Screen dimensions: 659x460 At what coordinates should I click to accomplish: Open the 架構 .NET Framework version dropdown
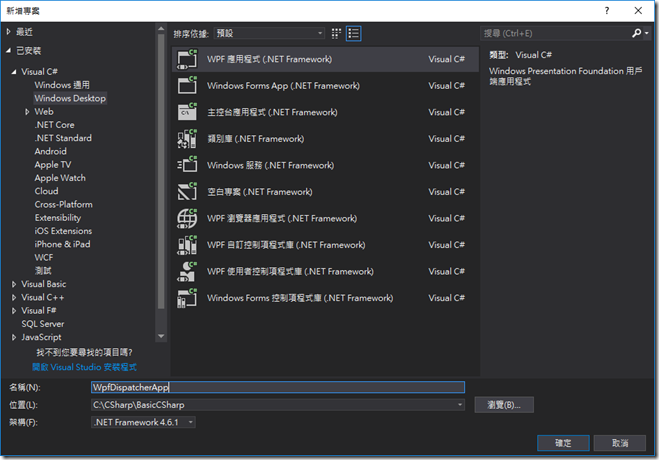tap(143, 422)
